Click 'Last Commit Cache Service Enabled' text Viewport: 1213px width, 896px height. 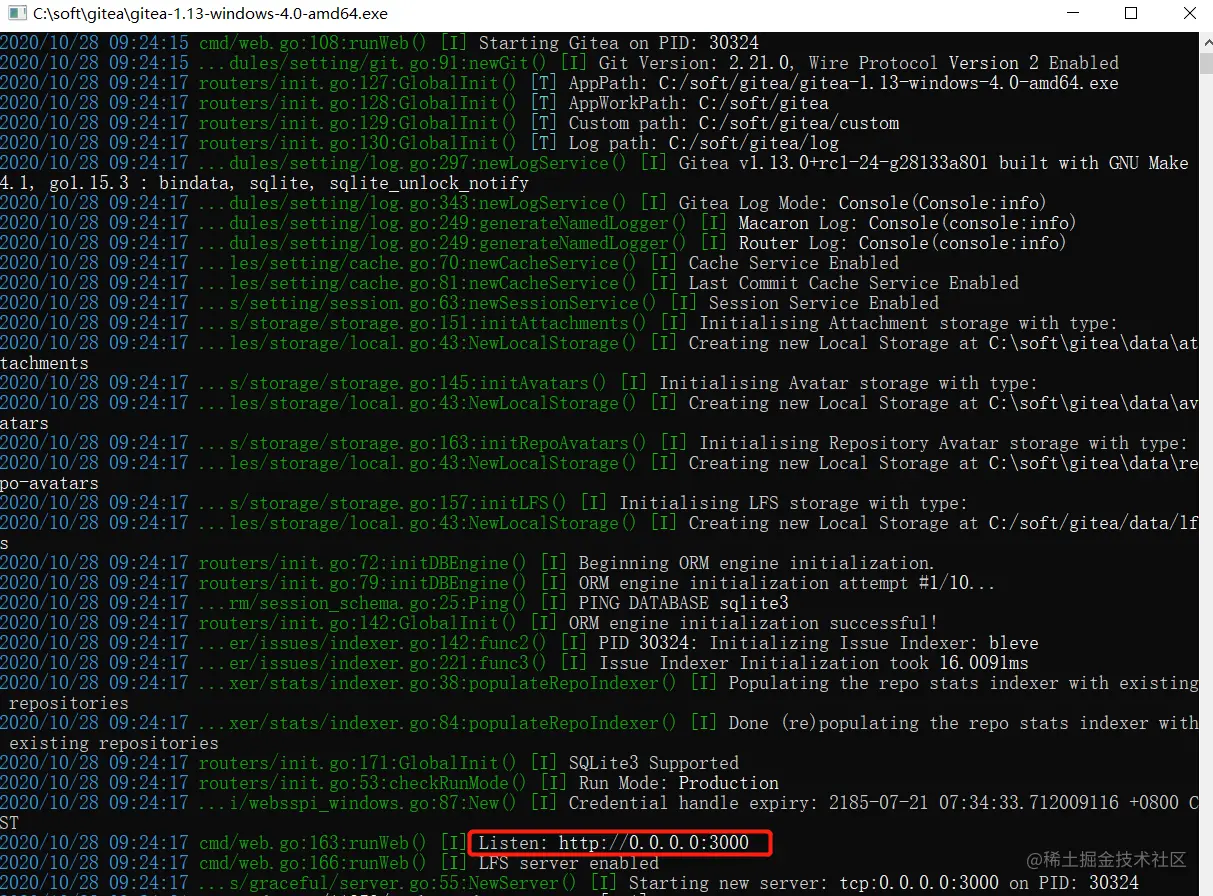pos(853,283)
